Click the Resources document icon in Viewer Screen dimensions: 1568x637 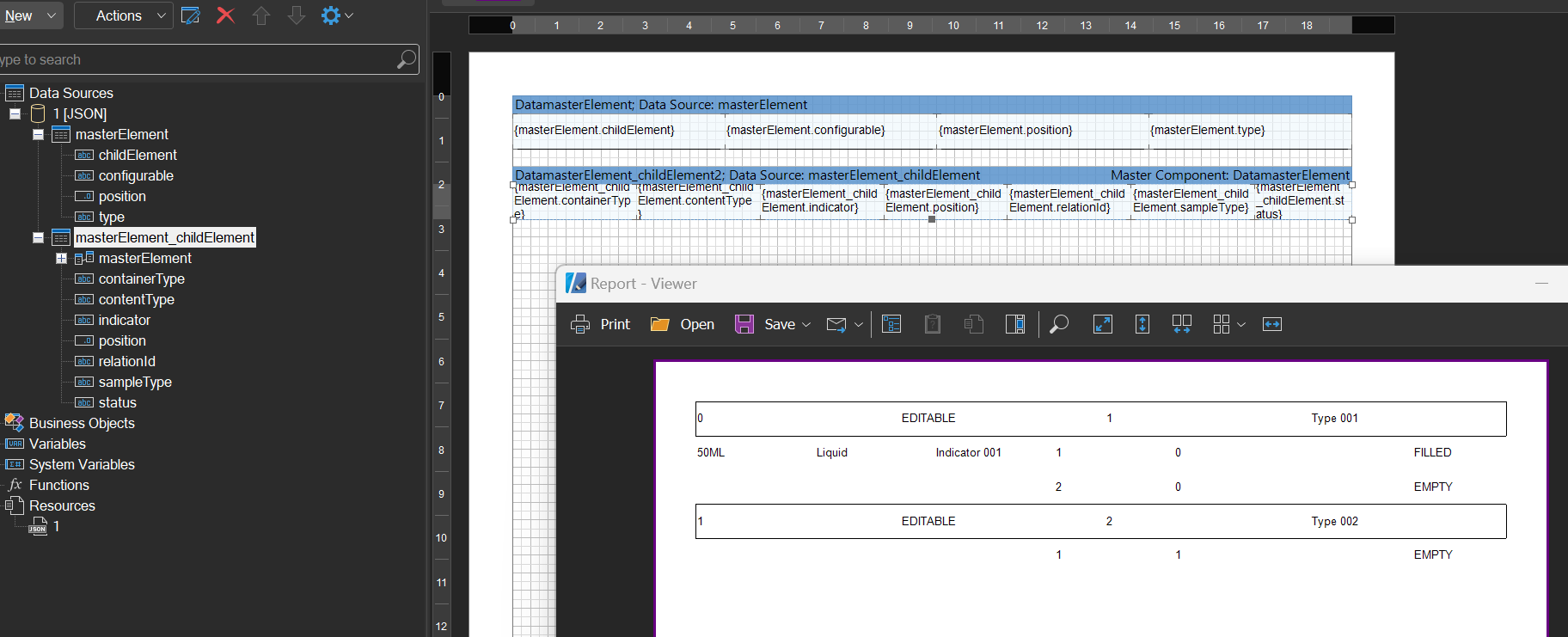tap(974, 324)
